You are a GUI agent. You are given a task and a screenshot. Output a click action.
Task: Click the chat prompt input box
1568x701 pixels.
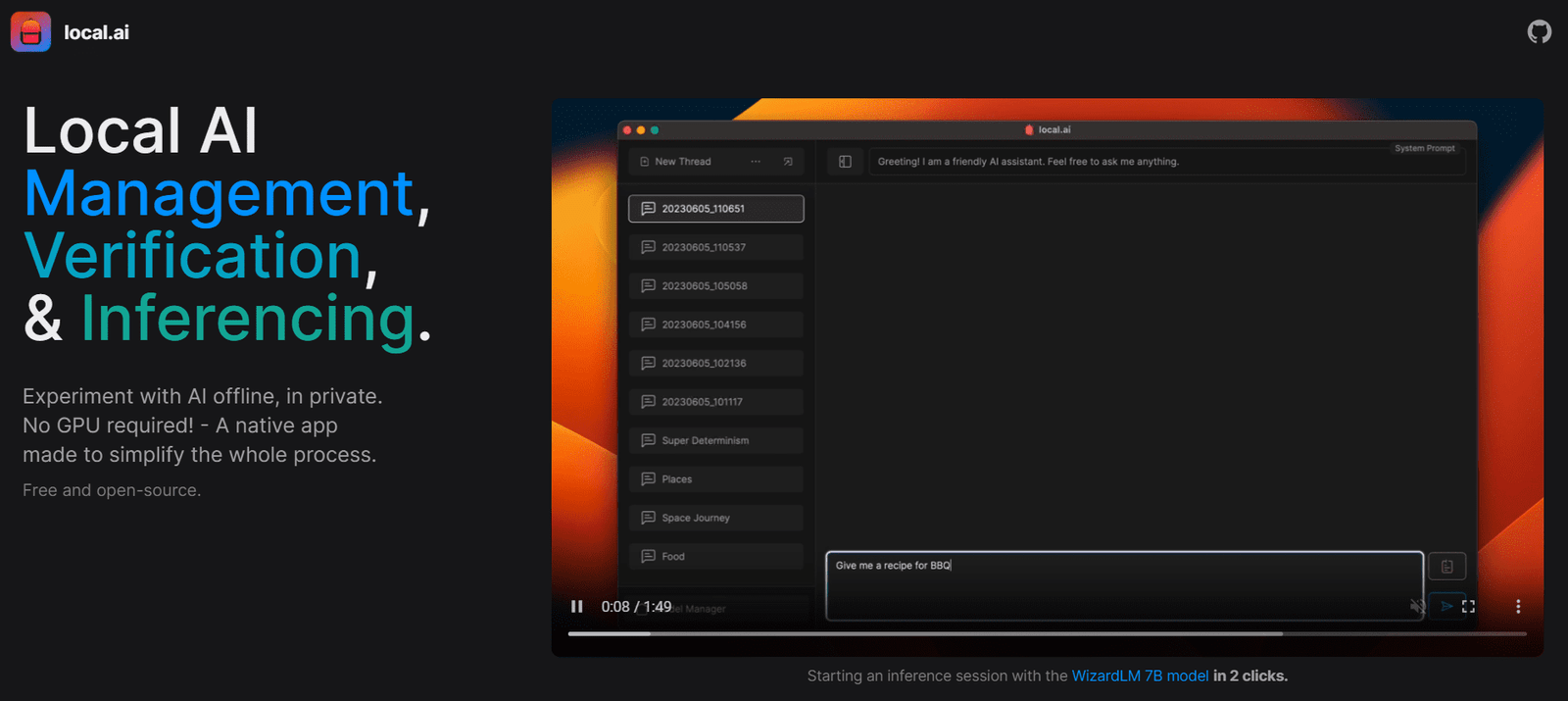click(x=1123, y=585)
